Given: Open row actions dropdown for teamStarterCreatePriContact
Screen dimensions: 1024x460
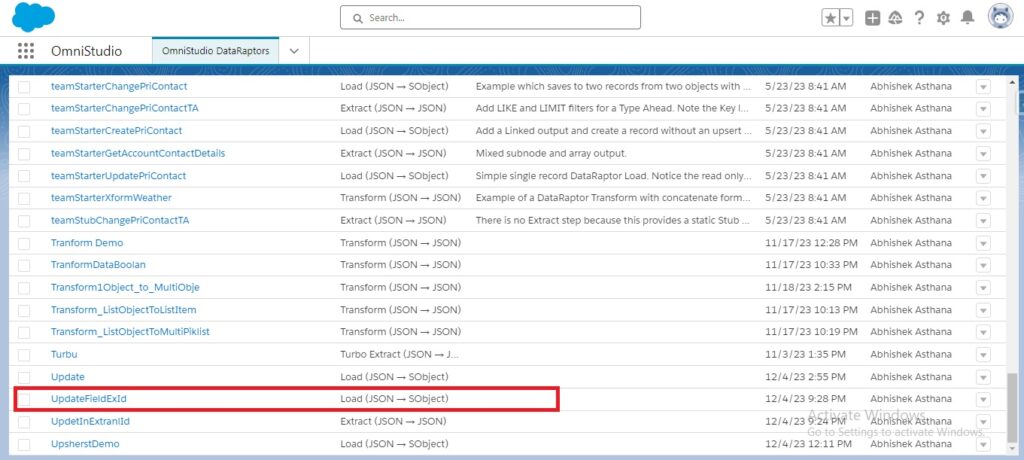Looking at the screenshot, I should click(984, 131).
